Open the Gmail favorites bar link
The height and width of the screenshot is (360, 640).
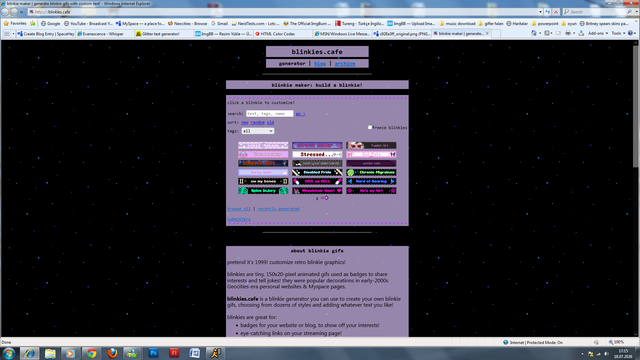pos(219,24)
